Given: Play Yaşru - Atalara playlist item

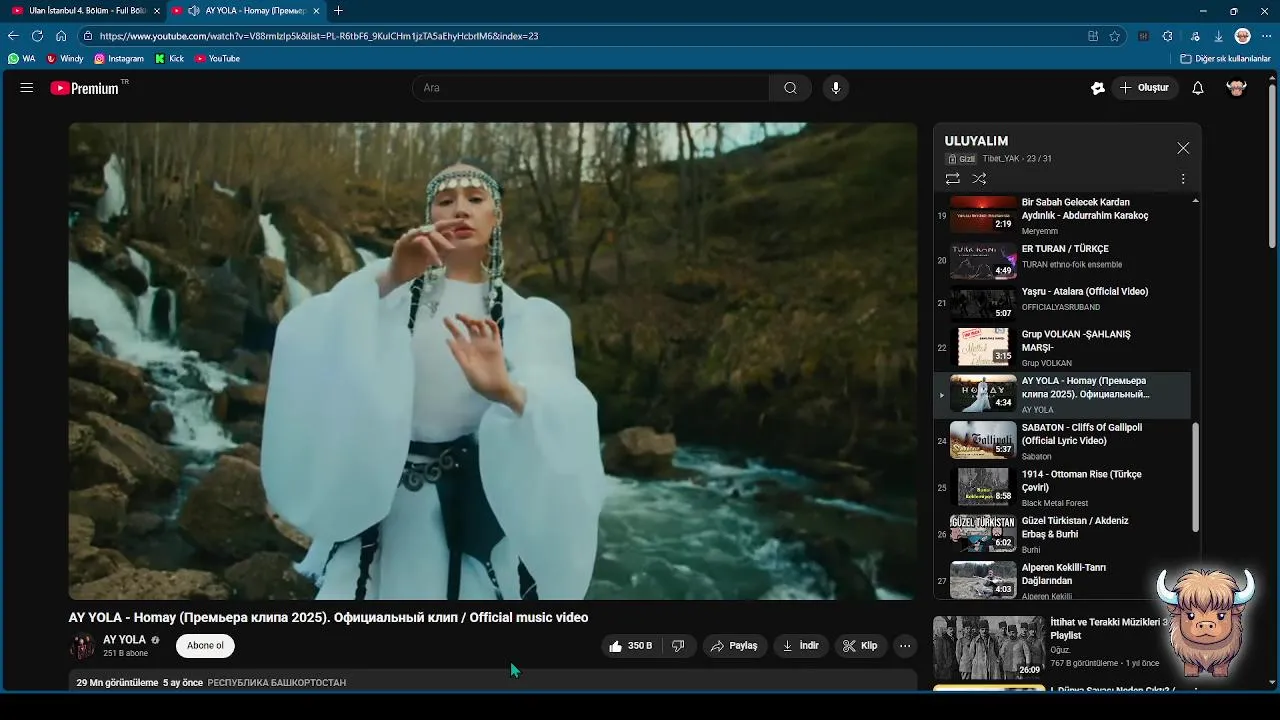Looking at the screenshot, I should (x=1062, y=303).
